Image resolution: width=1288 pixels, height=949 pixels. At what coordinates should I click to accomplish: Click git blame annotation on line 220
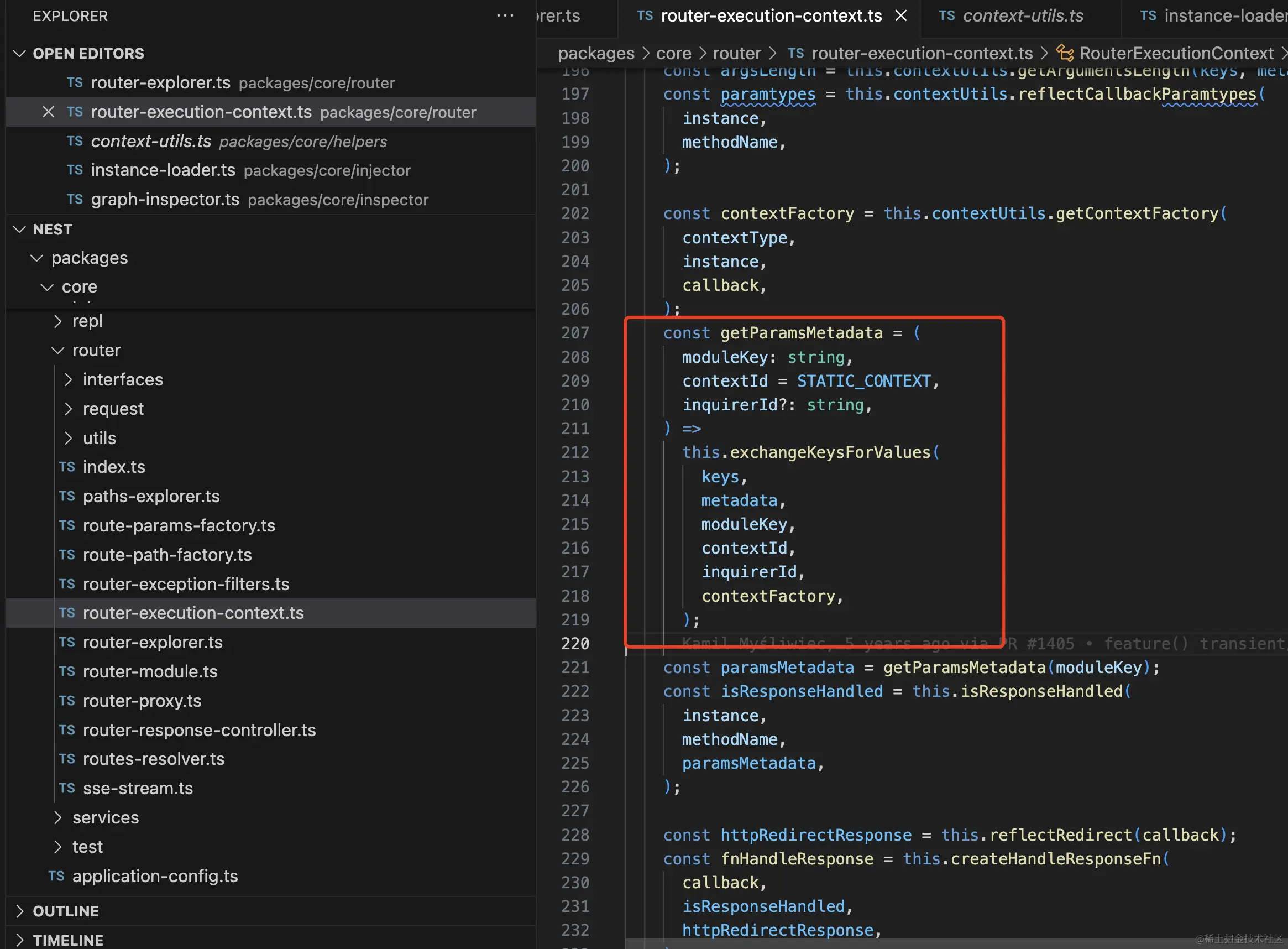[x=984, y=643]
